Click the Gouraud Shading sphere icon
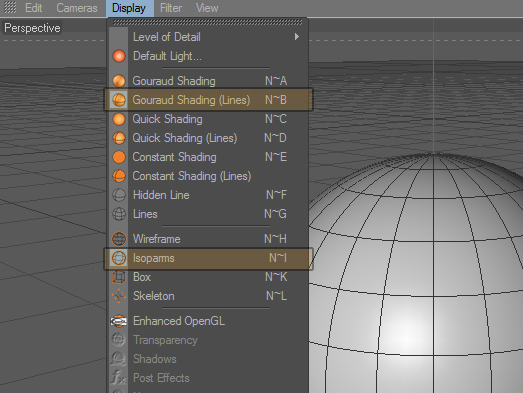Image resolution: width=523 pixels, height=393 pixels. (119, 81)
